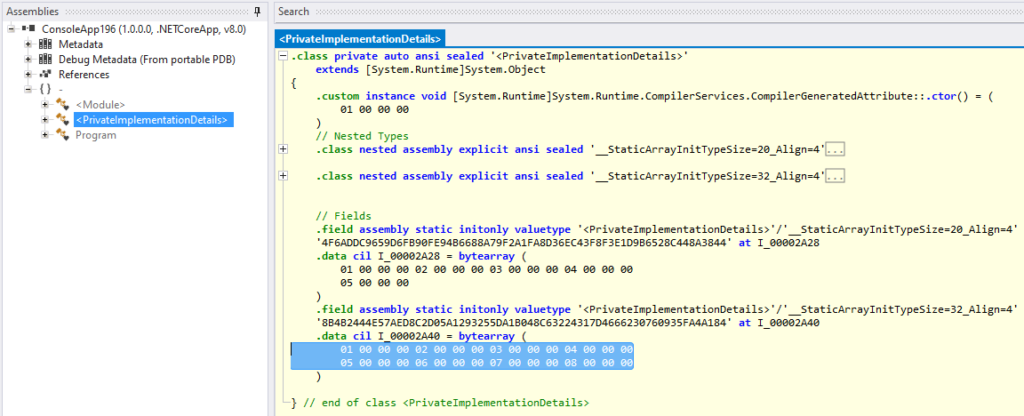Click the ConsoleApp196 assembly icon
The width and height of the screenshot is (1024, 416).
(27, 30)
